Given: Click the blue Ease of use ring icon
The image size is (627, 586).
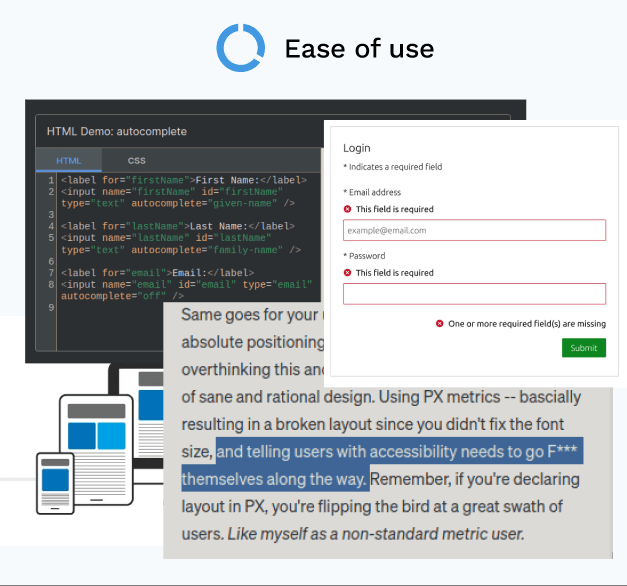Looking at the screenshot, I should click(x=241, y=48).
